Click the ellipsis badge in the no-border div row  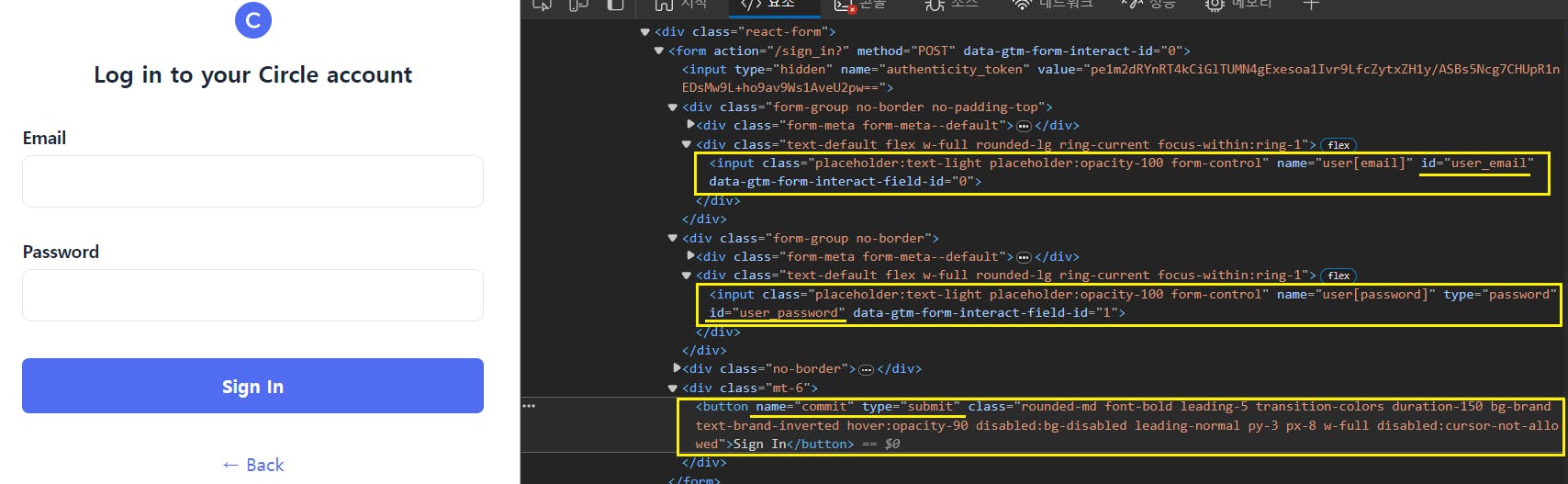tap(866, 369)
